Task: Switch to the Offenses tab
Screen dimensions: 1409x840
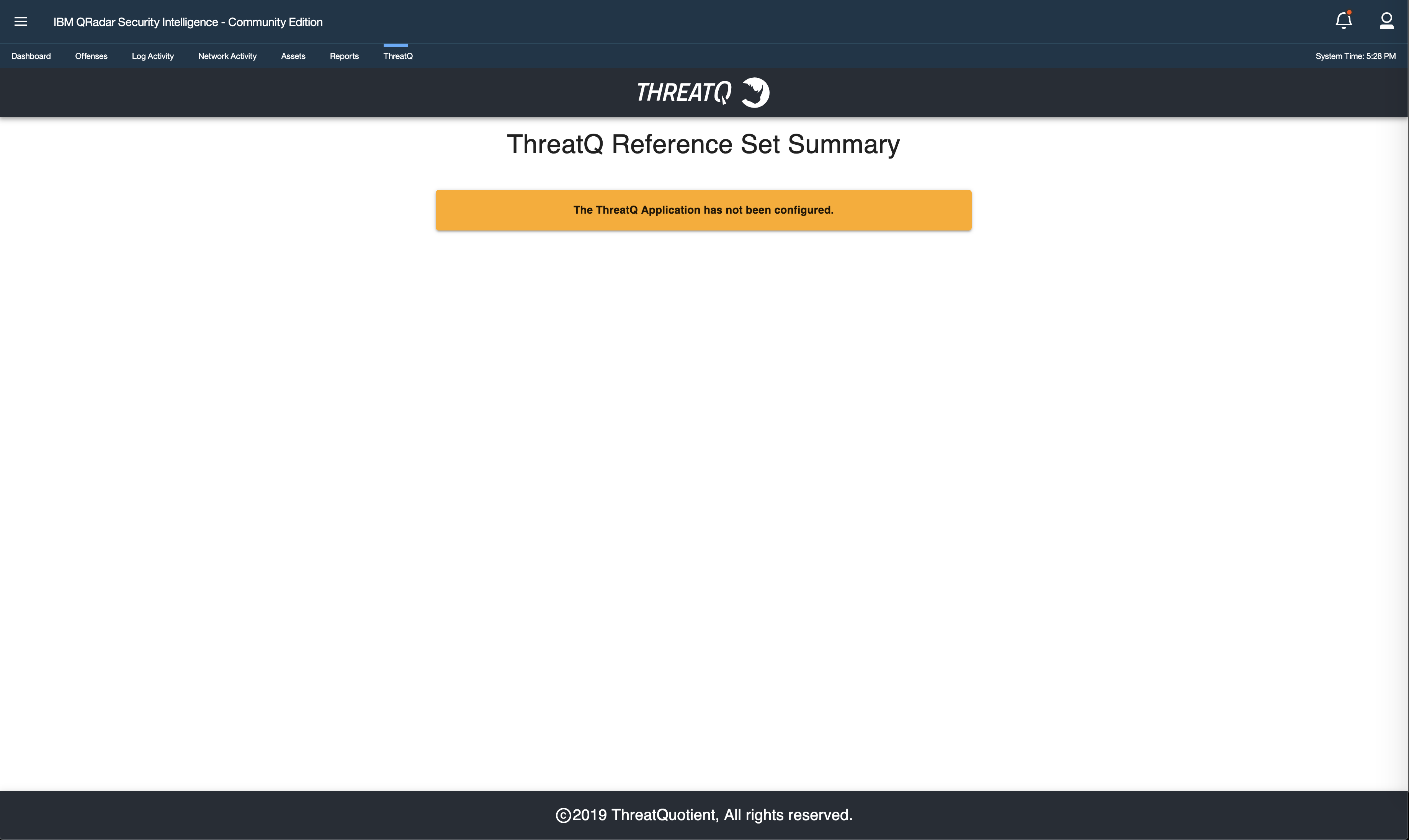Action: pyautogui.click(x=91, y=56)
